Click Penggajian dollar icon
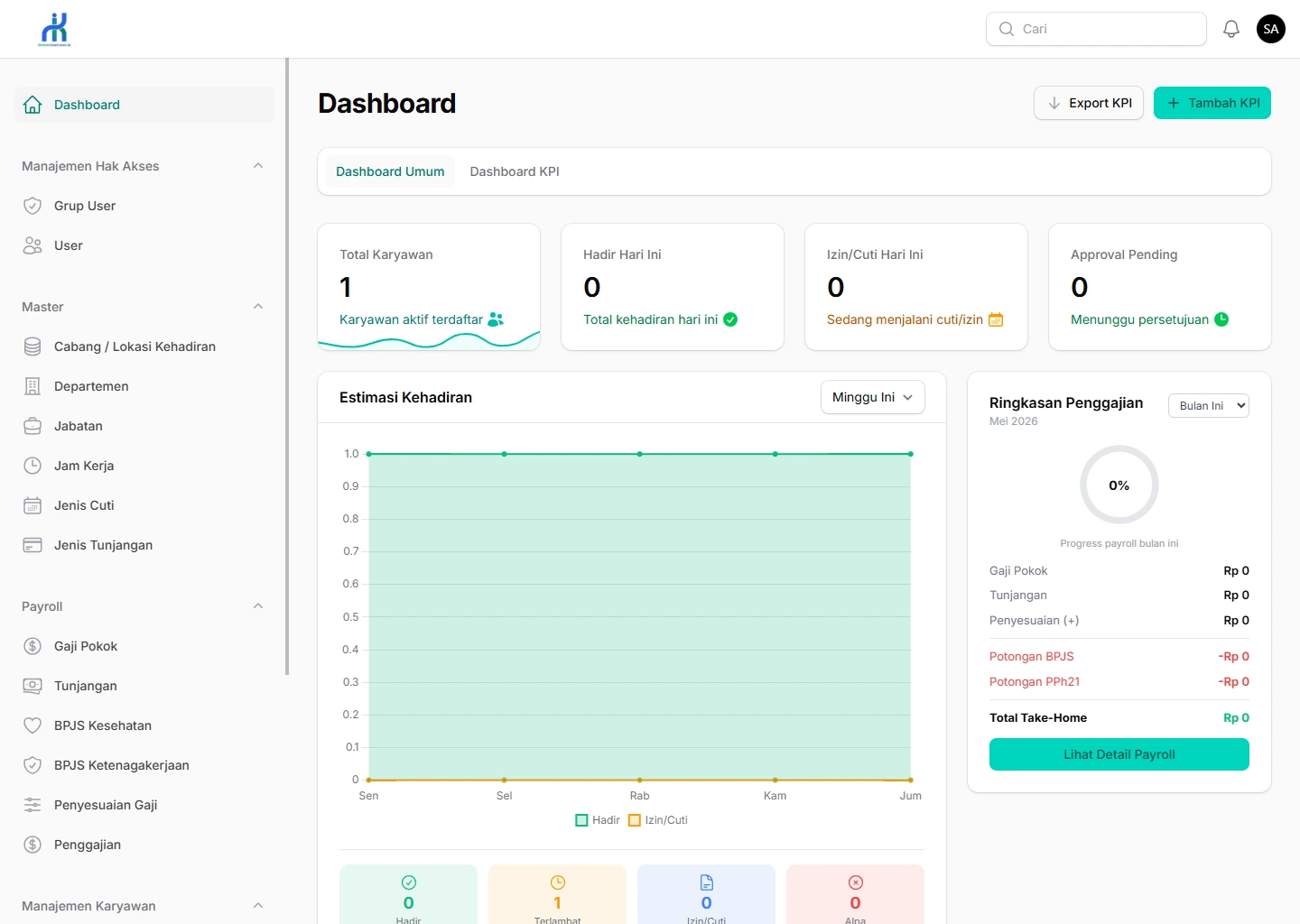Image resolution: width=1300 pixels, height=924 pixels. [32, 845]
